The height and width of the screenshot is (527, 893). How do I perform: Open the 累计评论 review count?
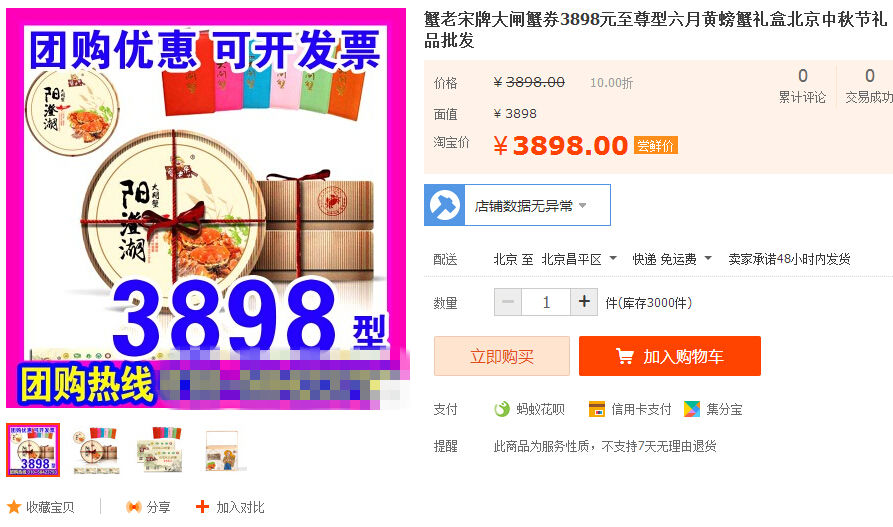(x=802, y=85)
